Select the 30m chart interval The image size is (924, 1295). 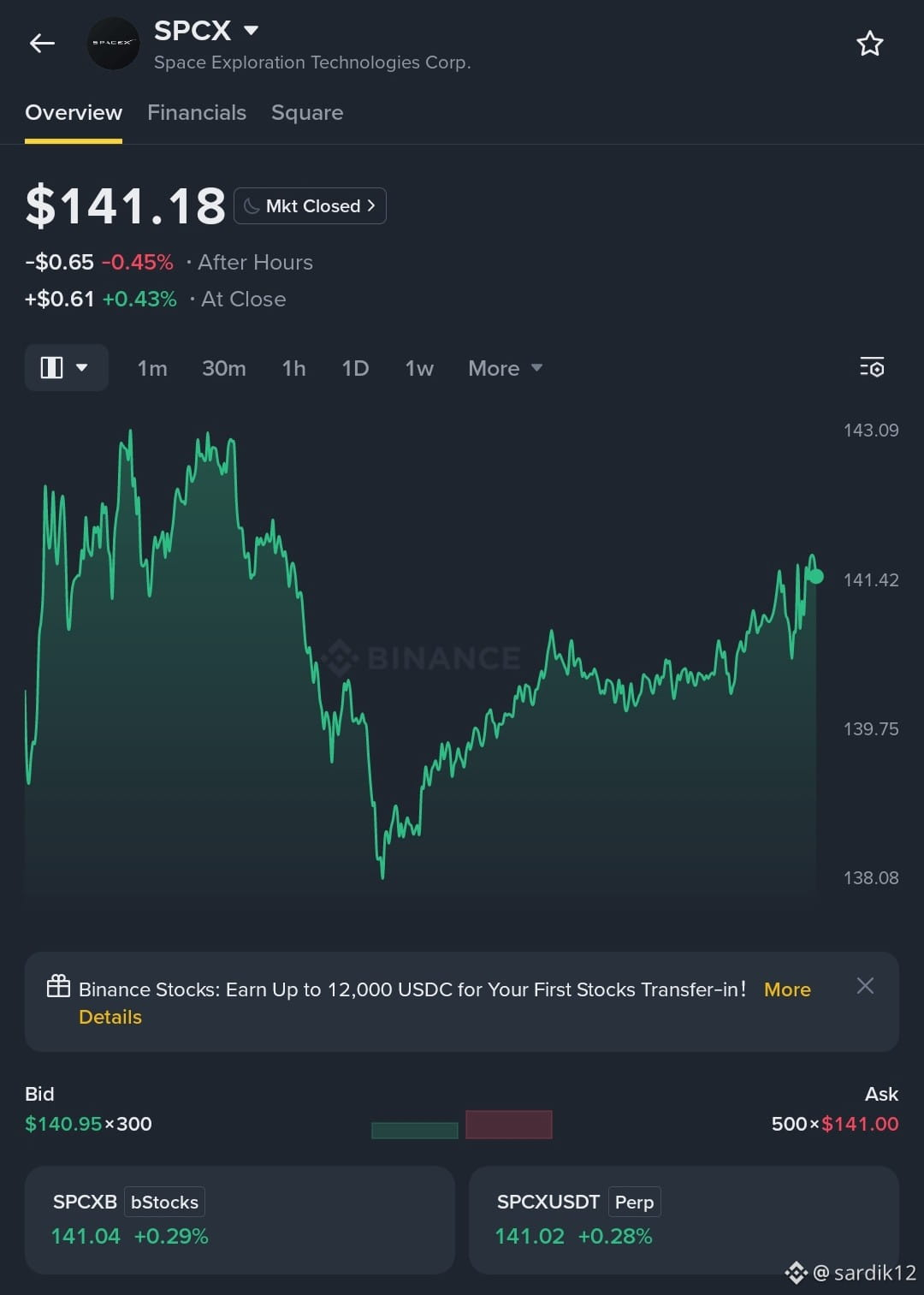(224, 368)
